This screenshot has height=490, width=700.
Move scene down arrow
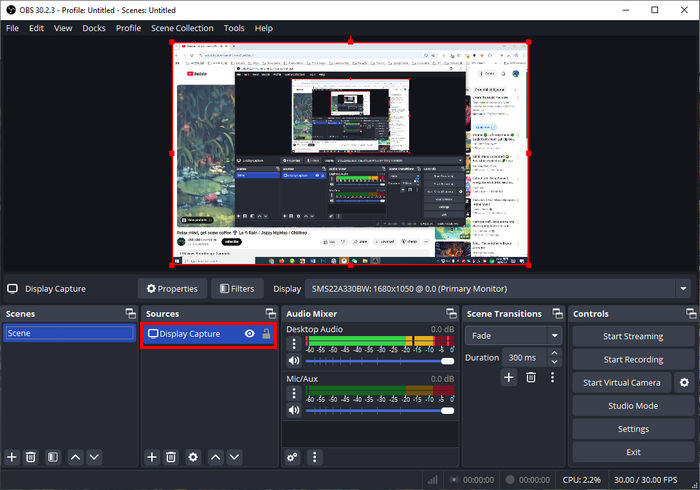[x=94, y=457]
